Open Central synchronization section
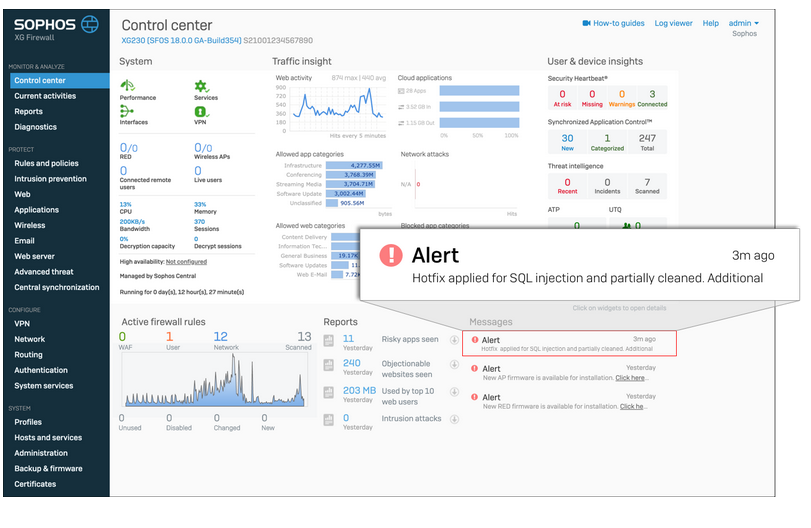Viewport: 811px width, 528px height. point(56,288)
